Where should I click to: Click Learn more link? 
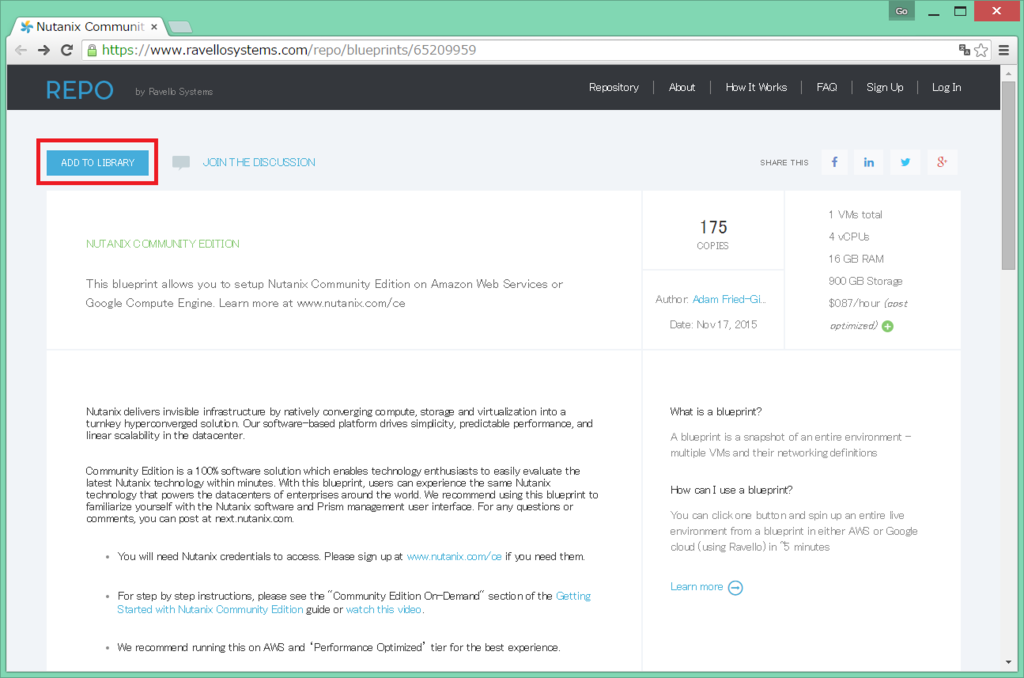pyautogui.click(x=696, y=587)
